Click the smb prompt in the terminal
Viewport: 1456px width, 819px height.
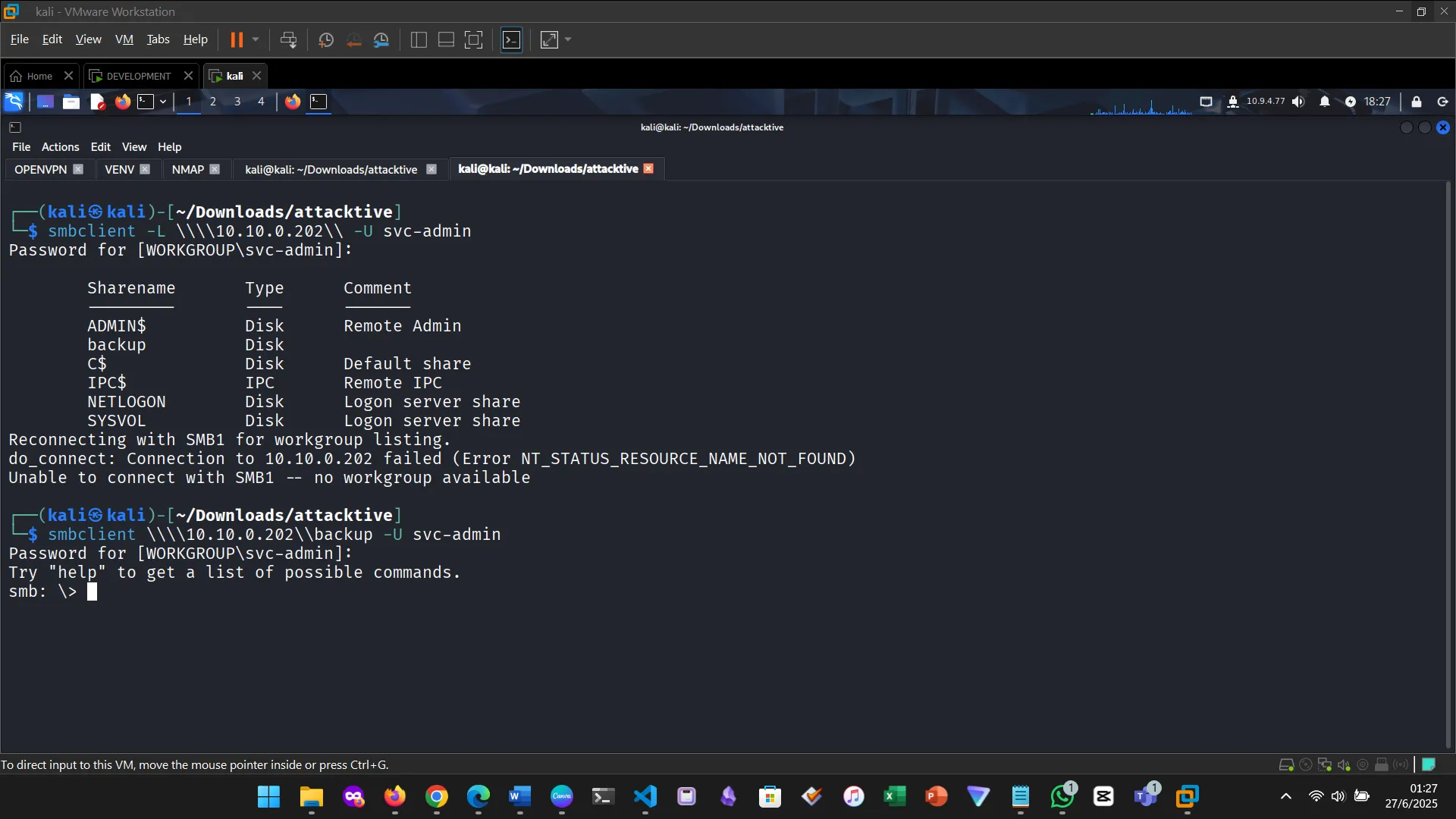point(45,591)
